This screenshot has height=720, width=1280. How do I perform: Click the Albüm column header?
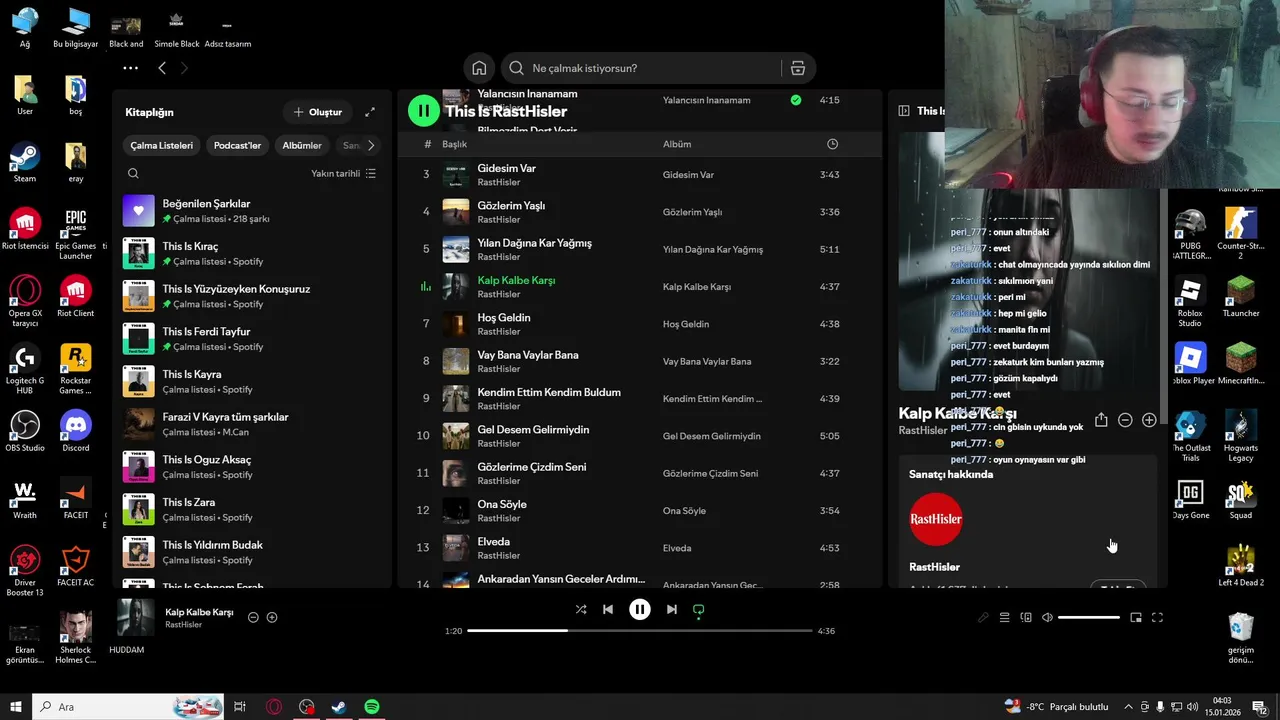point(677,144)
